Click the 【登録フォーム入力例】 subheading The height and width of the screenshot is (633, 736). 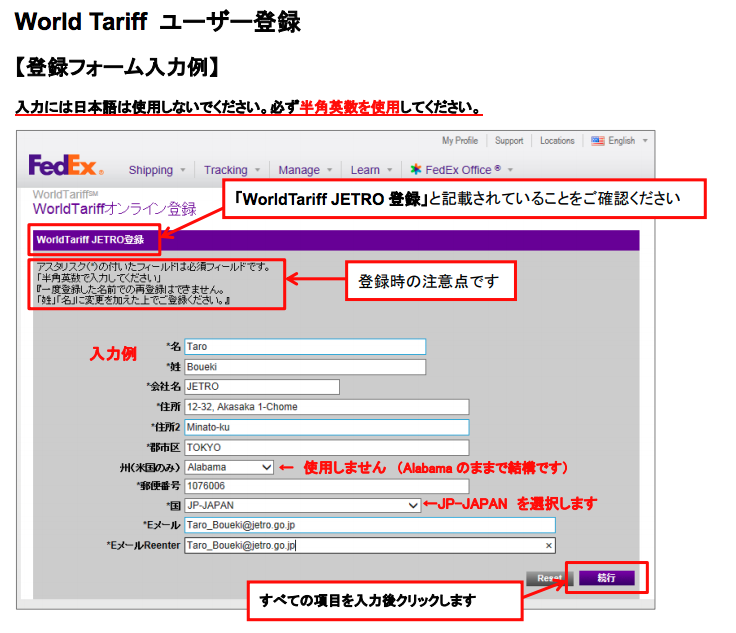[117, 67]
